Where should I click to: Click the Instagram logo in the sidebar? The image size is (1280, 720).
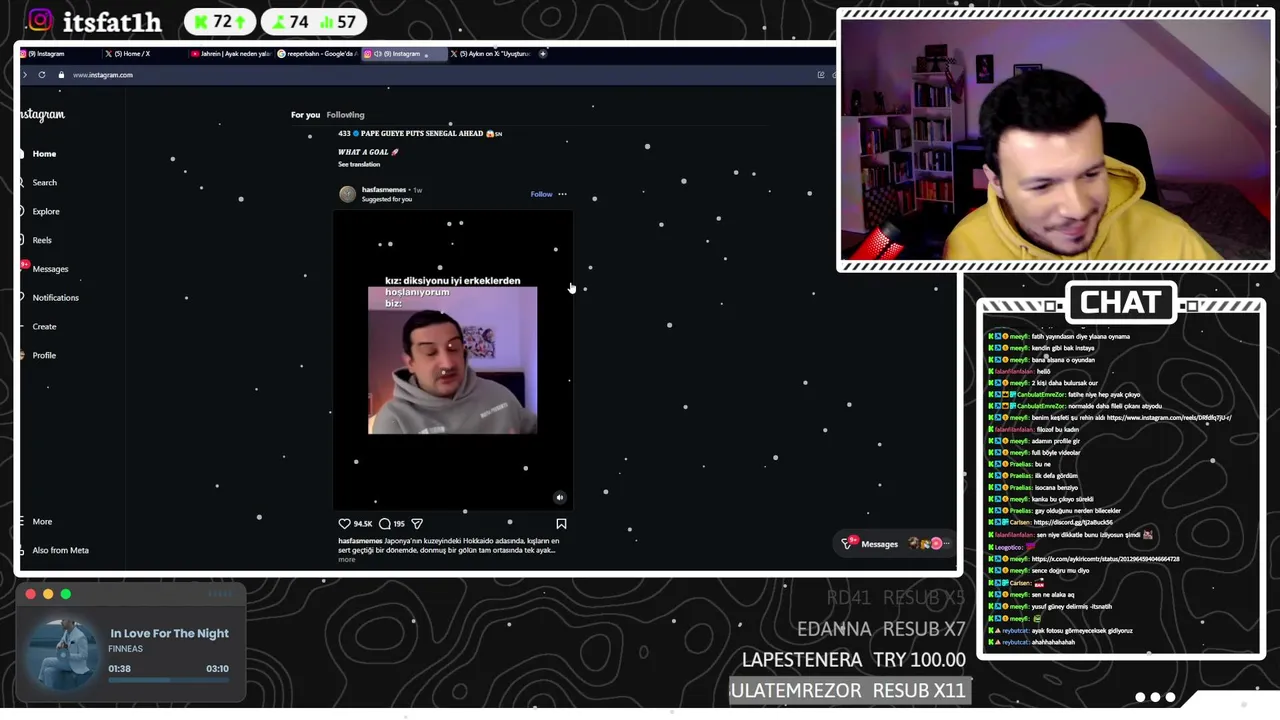pyautogui.click(x=42, y=115)
